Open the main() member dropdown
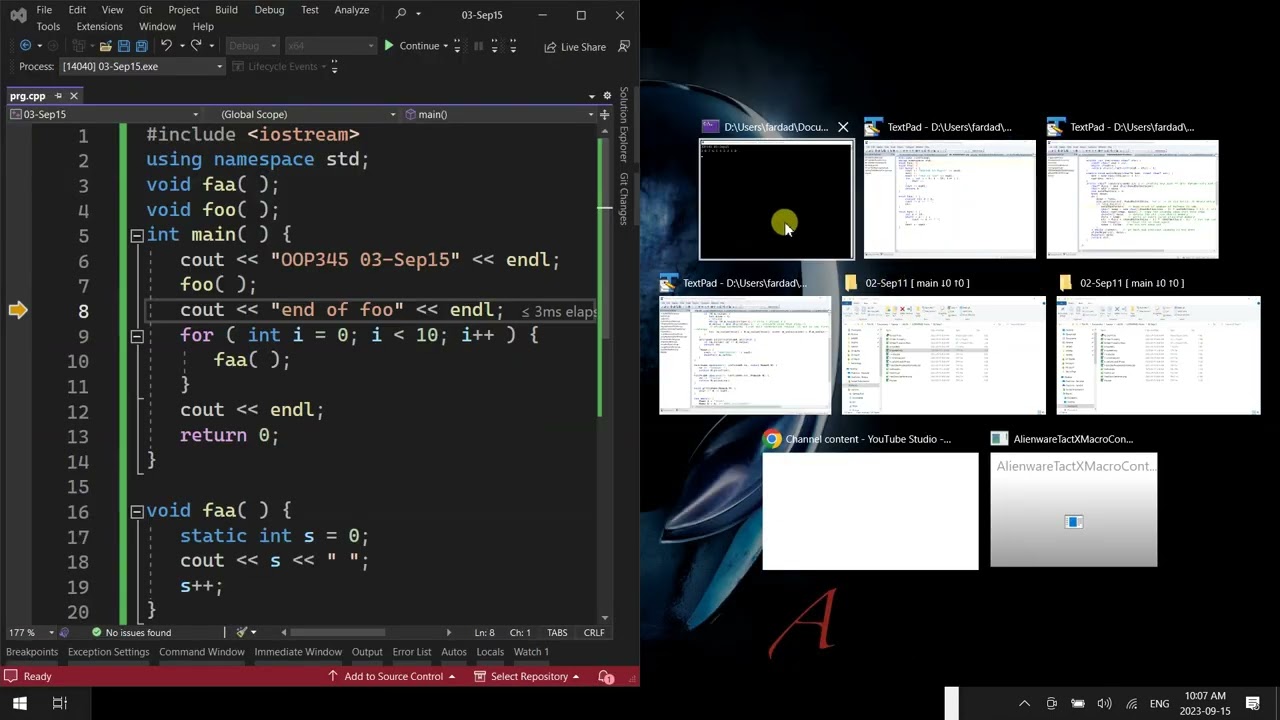The image size is (1280, 720). [x=498, y=114]
